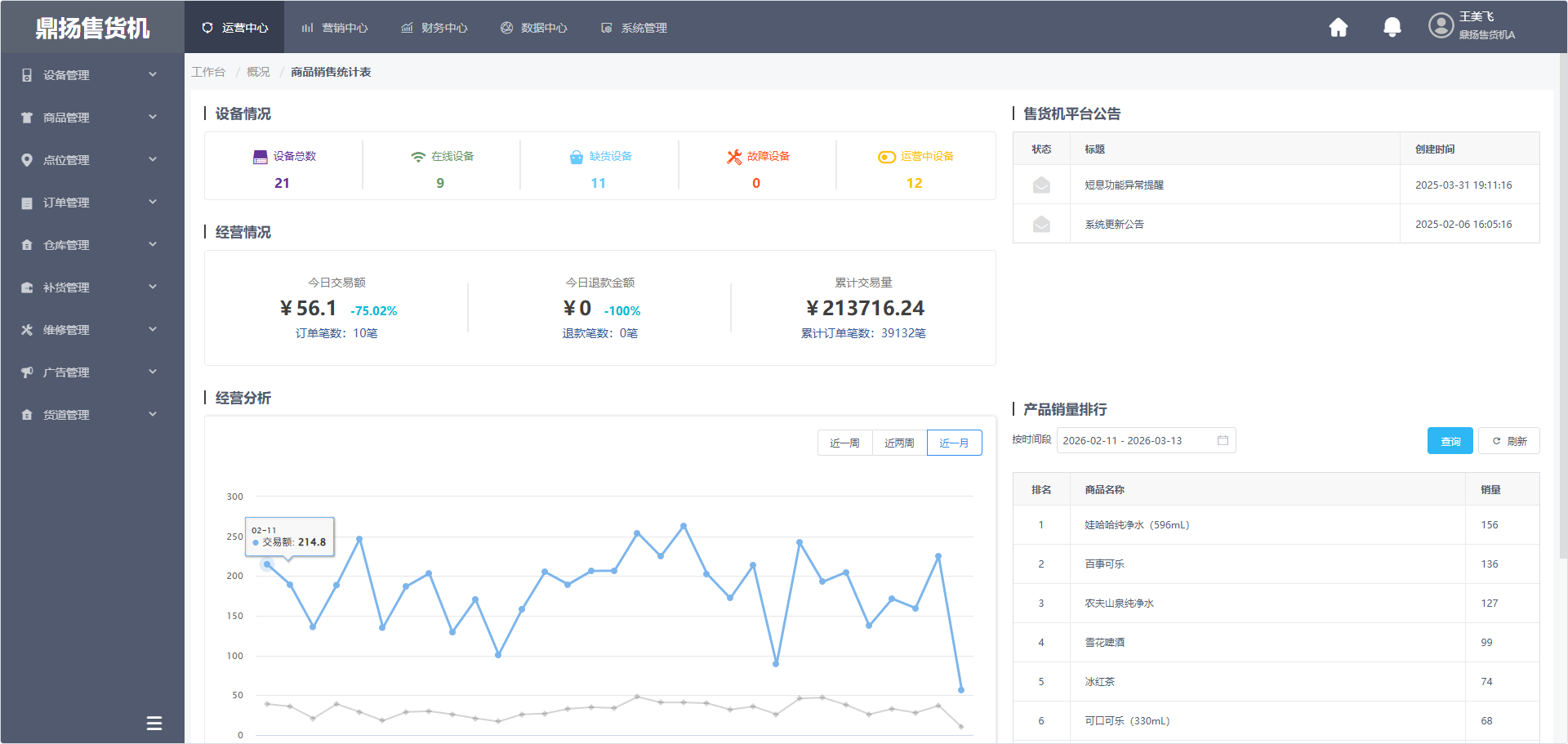Open the 数据中心 menu

pyautogui.click(x=534, y=27)
